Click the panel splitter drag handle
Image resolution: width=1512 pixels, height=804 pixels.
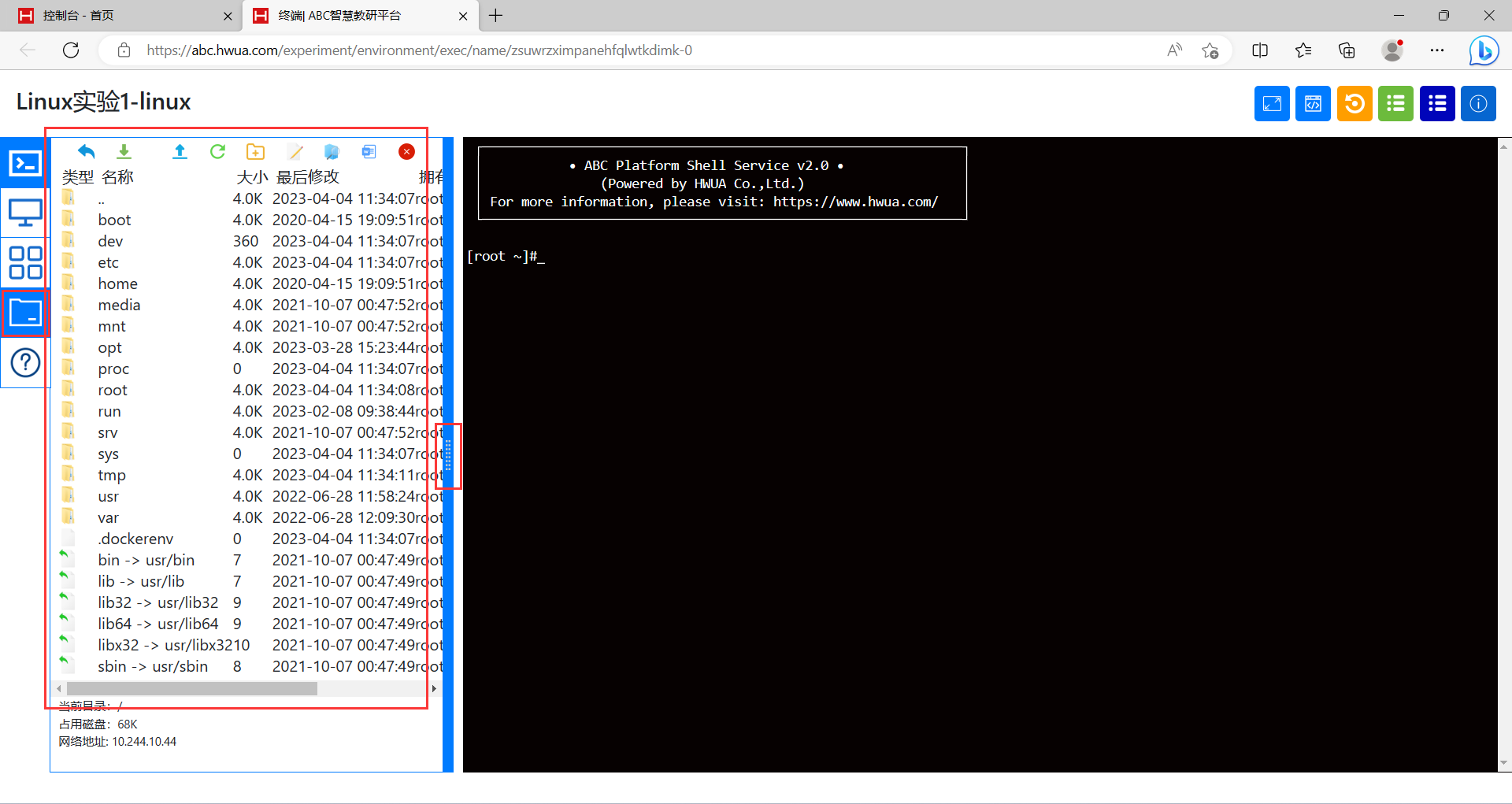448,455
